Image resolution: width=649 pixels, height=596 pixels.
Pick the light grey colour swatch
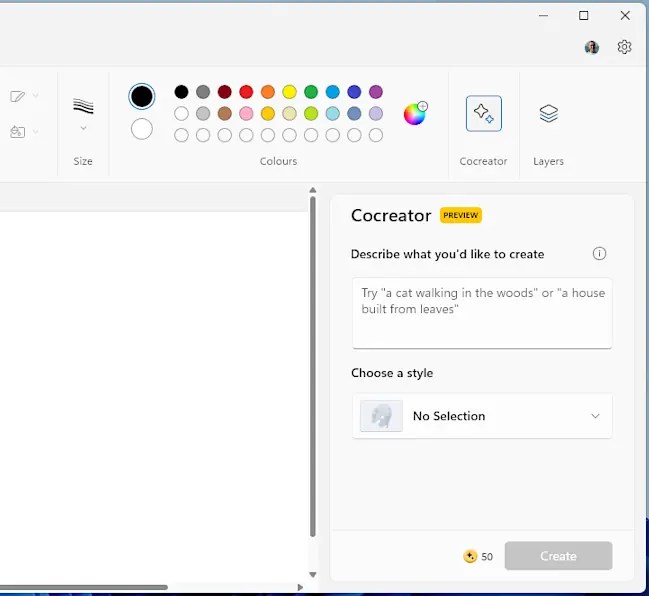click(x=203, y=113)
